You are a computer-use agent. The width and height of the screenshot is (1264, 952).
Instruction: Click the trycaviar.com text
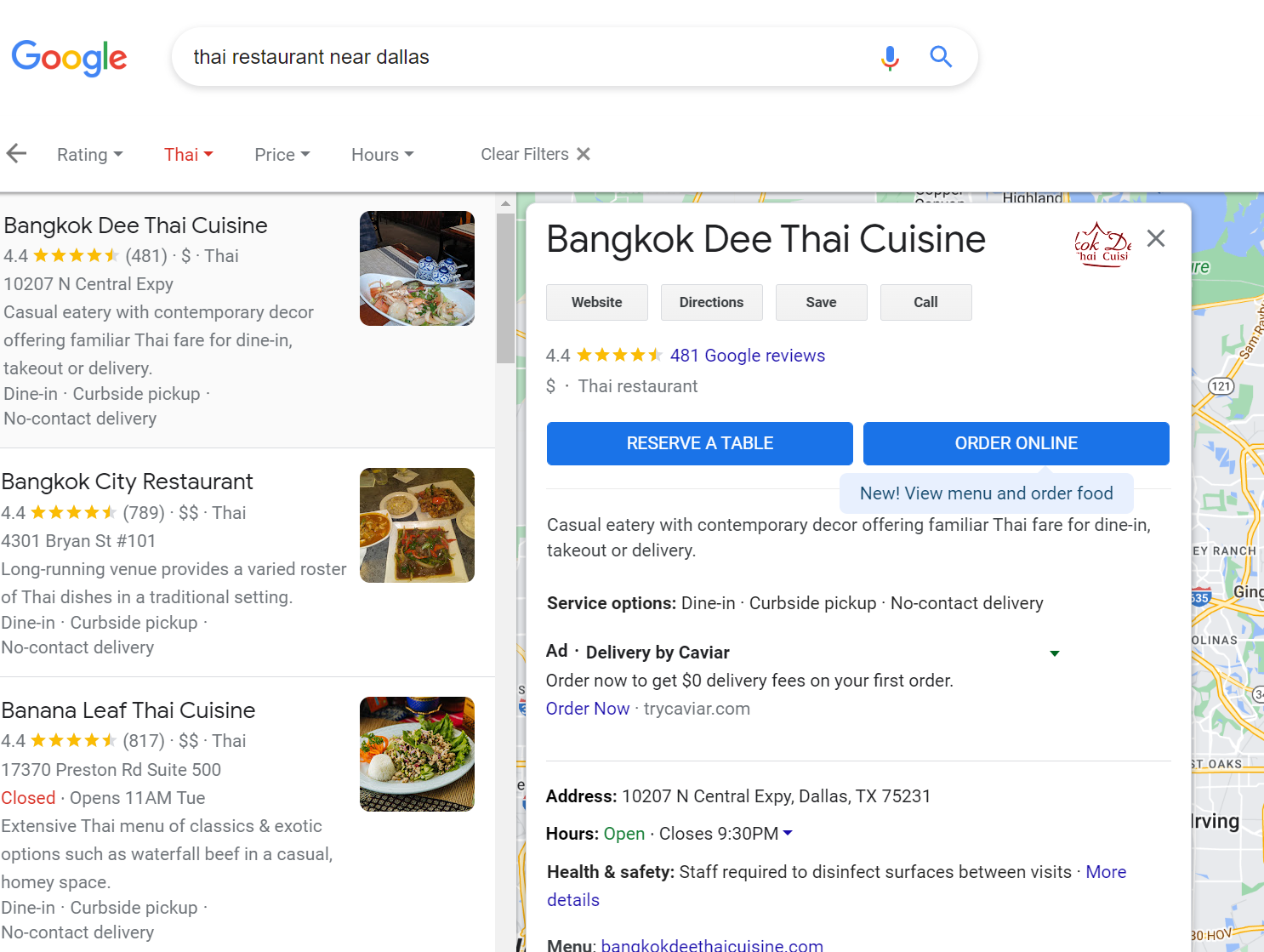[697, 709]
